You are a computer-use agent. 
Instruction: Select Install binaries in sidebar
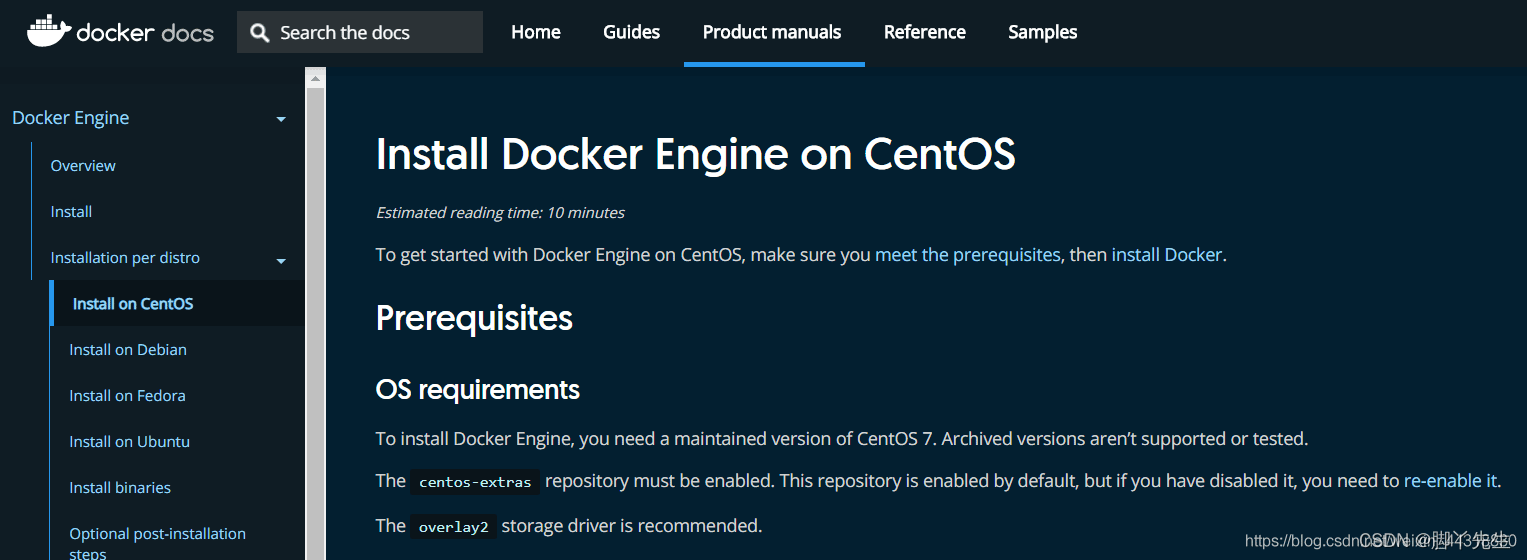tap(120, 488)
